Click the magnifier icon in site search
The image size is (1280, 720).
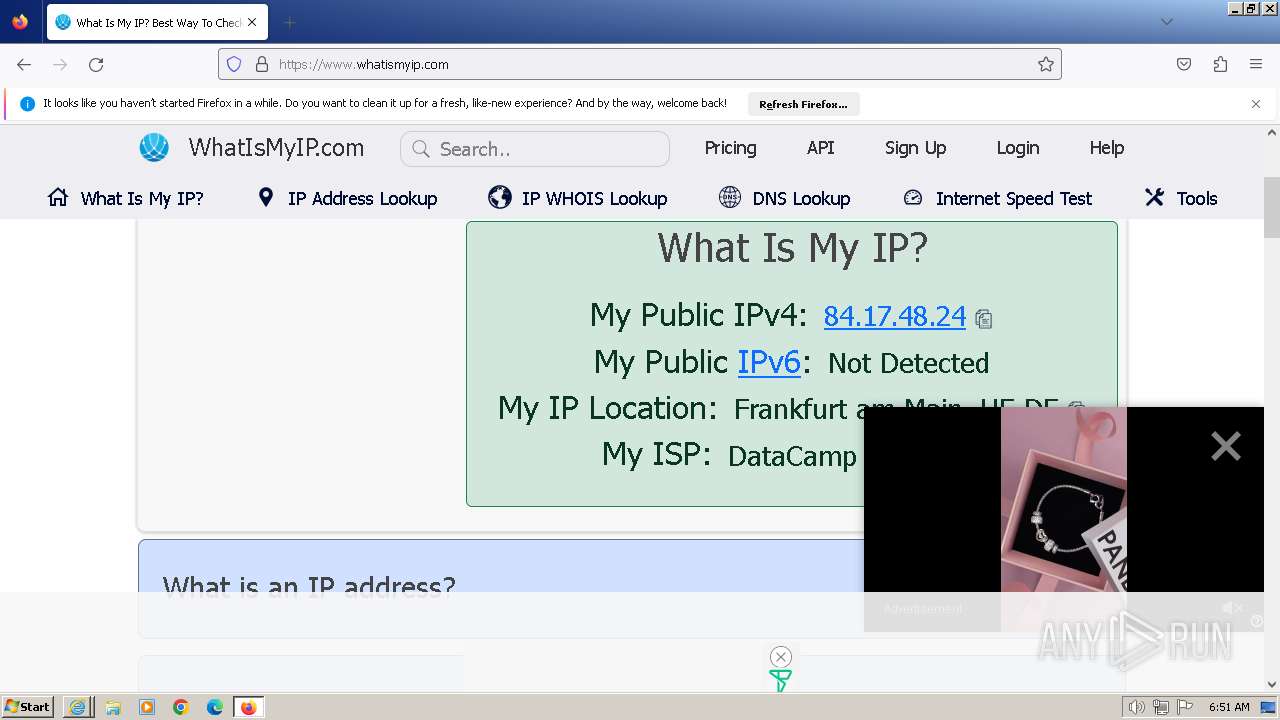[421, 149]
